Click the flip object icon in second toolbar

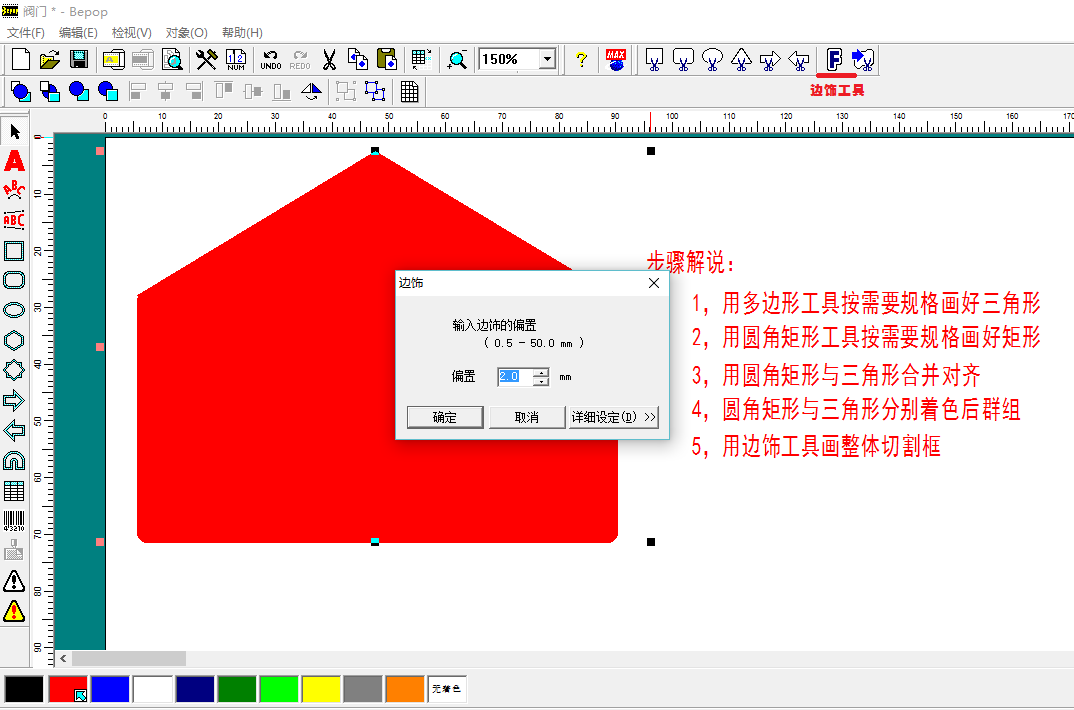pyautogui.click(x=311, y=92)
